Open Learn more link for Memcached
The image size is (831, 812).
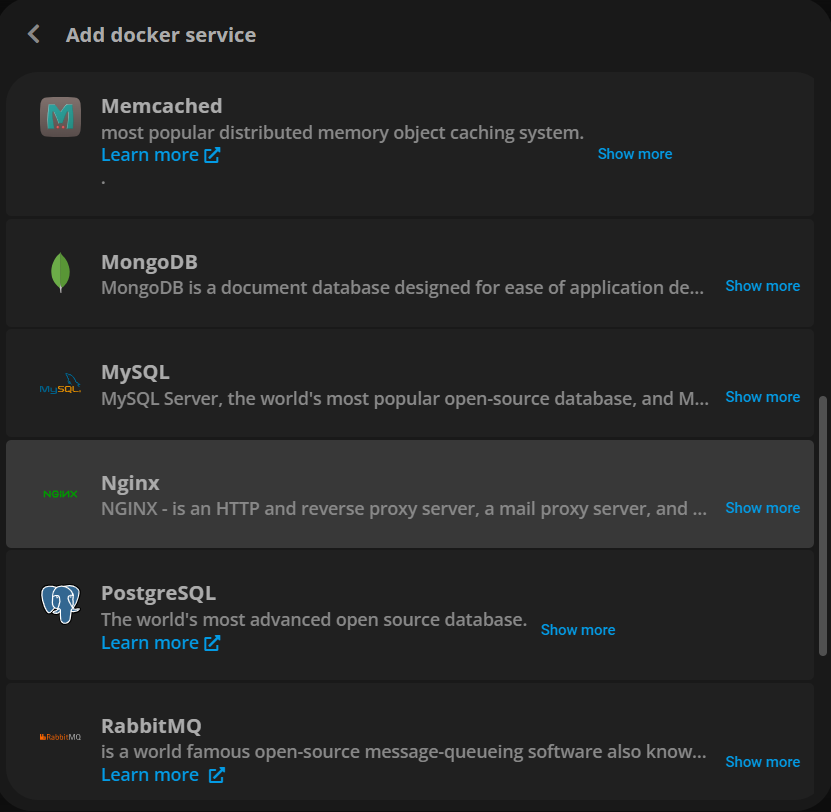click(x=150, y=155)
